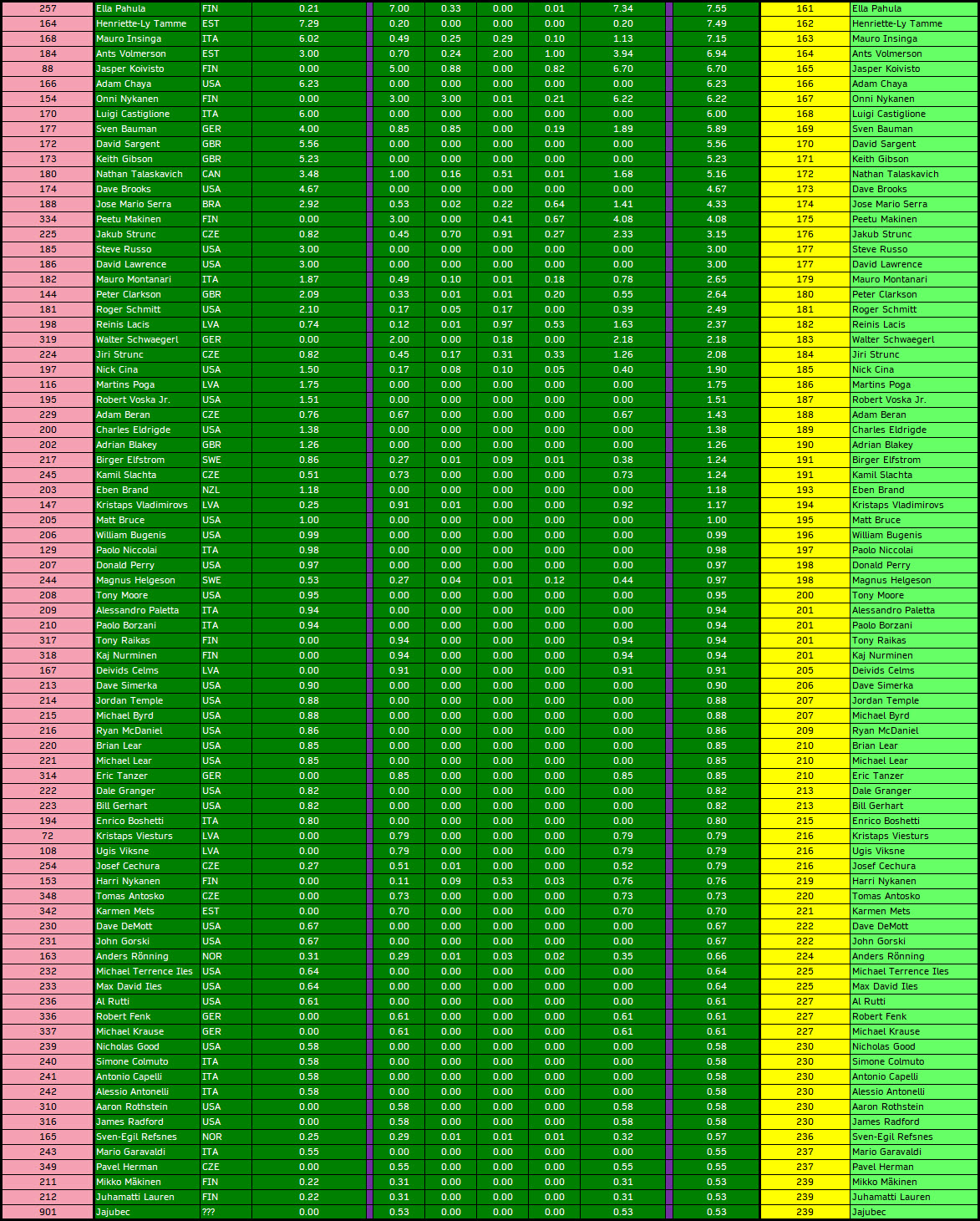Screen dimensions: 980x1221
Task: Select the 7.55 total for Ella Pahula
Action: tap(716, 8)
